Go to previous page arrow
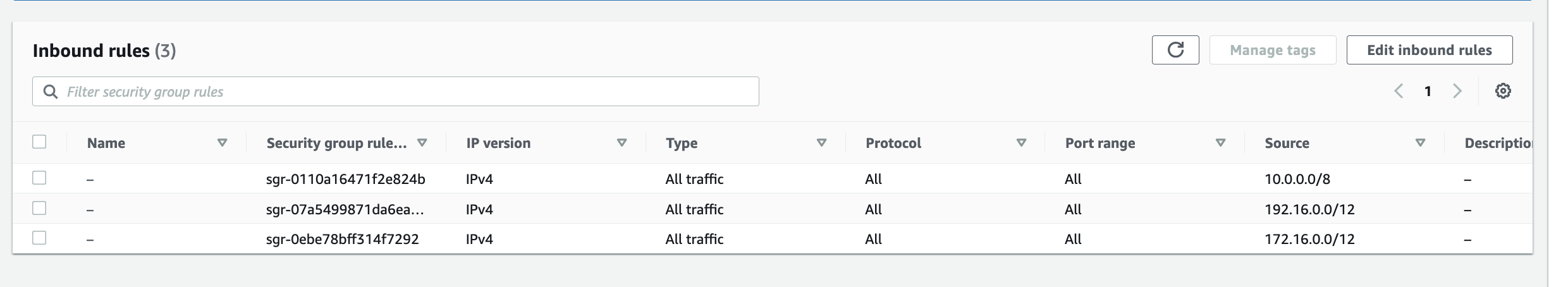The width and height of the screenshot is (1568, 287). tap(1399, 91)
